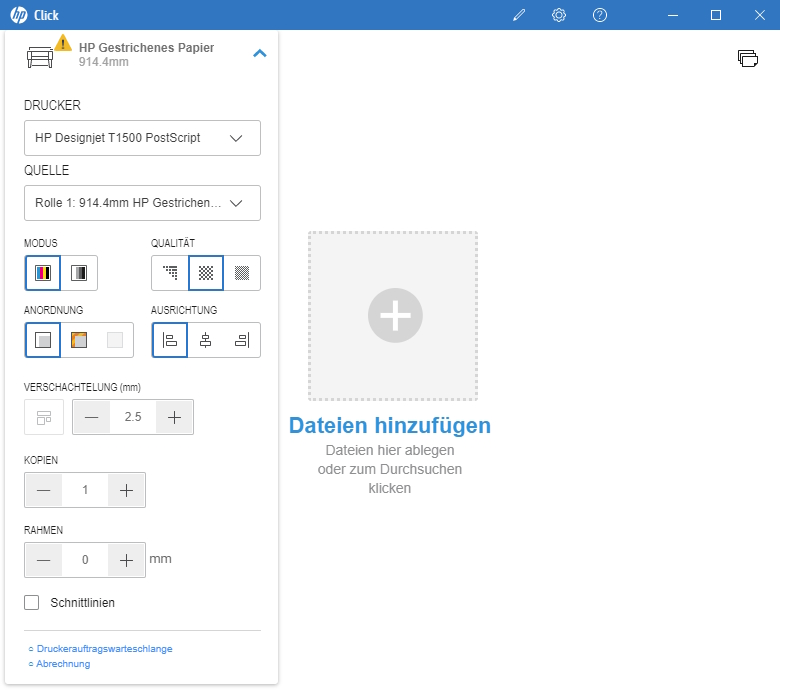800x700 pixels.
Task: Decrease Verschachtelung nesting value
Action: 91,417
